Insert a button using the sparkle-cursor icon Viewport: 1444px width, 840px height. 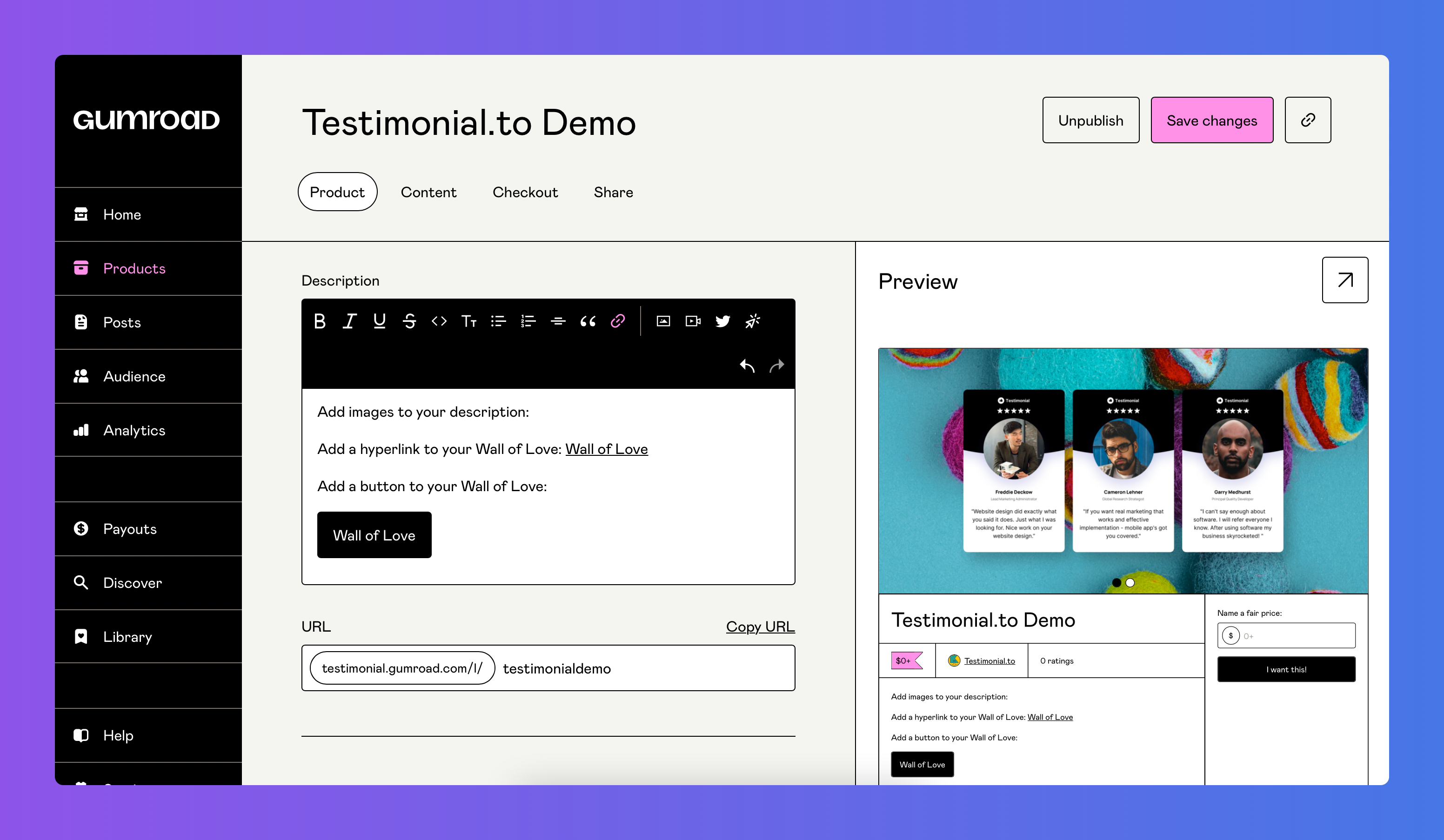click(752, 321)
